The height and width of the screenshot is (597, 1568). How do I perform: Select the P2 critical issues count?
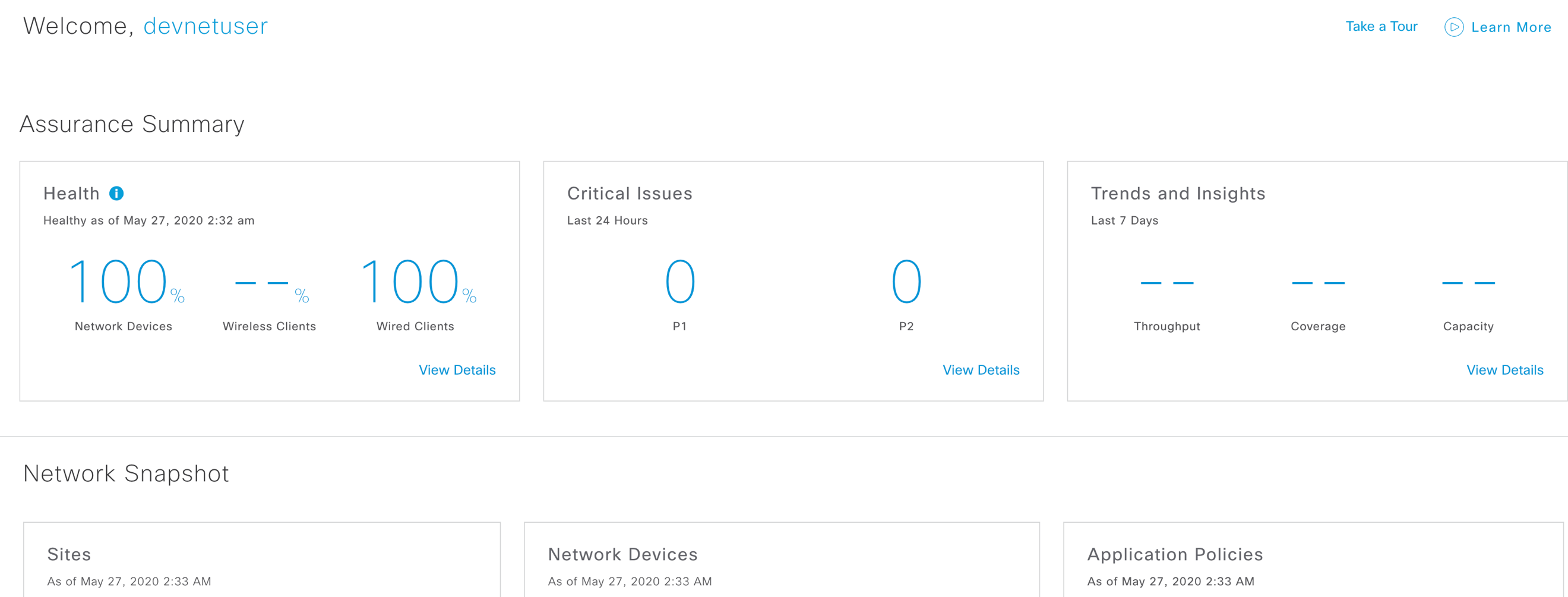click(x=906, y=281)
